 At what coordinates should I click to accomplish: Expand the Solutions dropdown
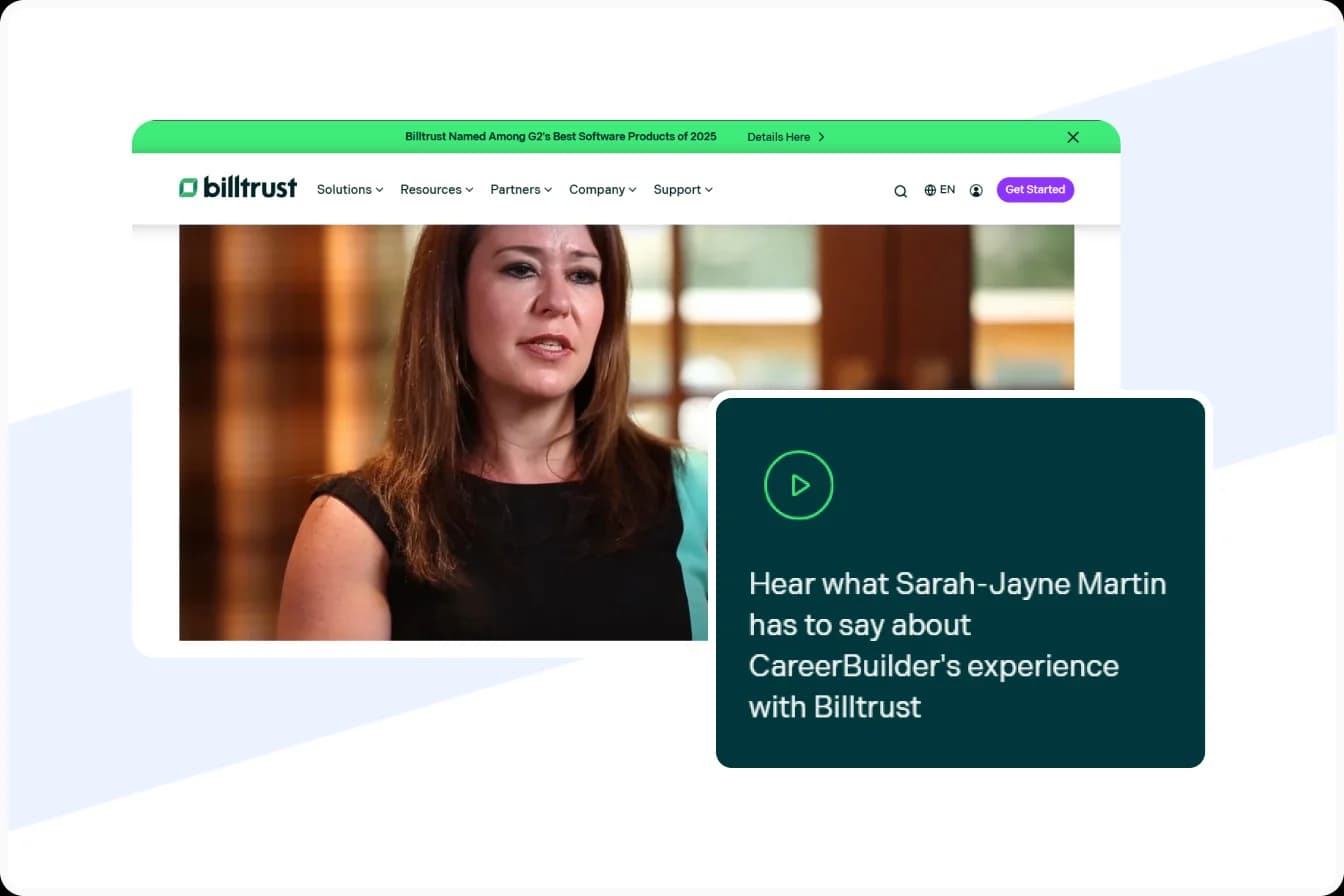pyautogui.click(x=349, y=189)
